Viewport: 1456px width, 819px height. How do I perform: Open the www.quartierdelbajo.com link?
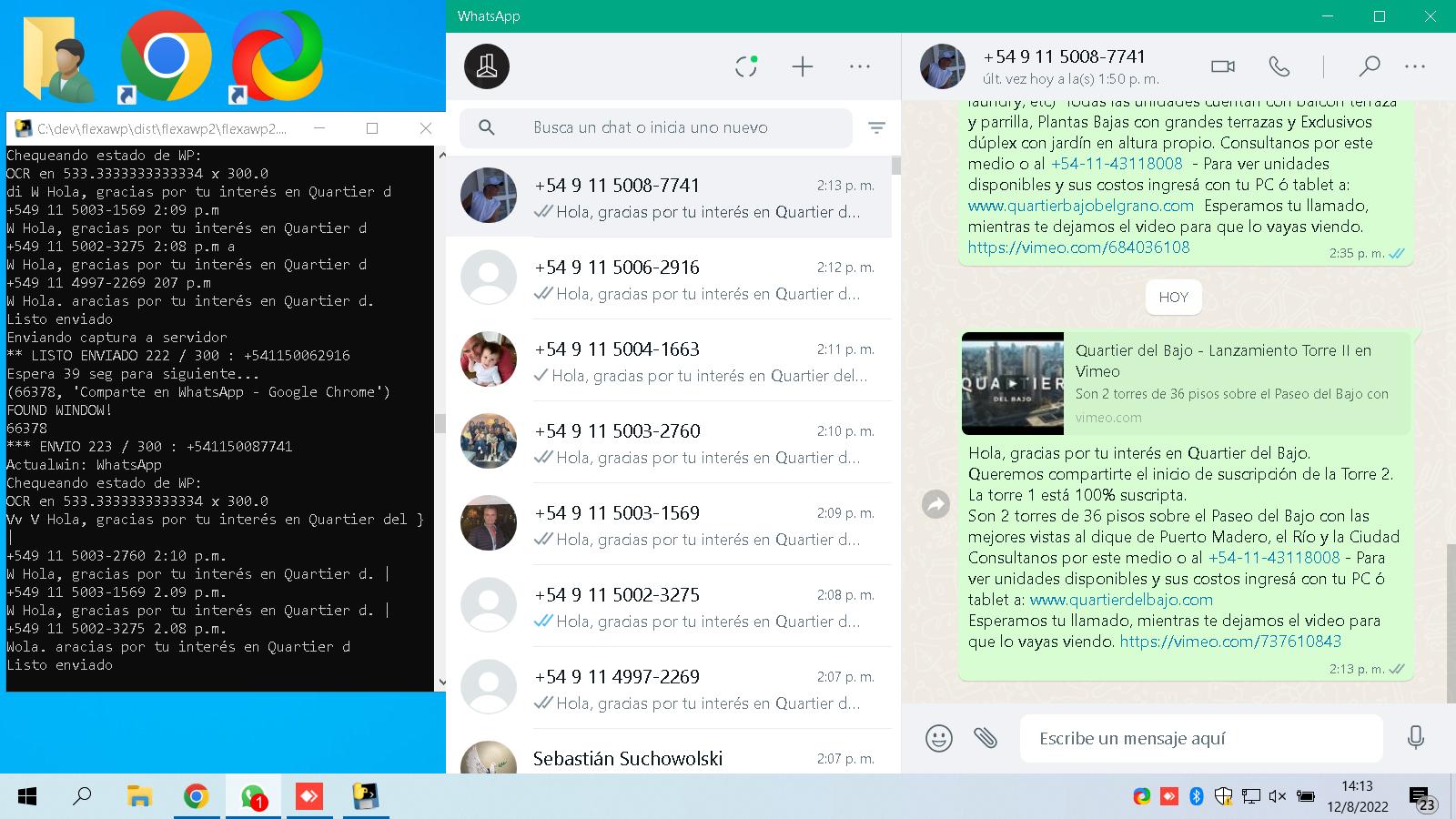coord(1121,600)
